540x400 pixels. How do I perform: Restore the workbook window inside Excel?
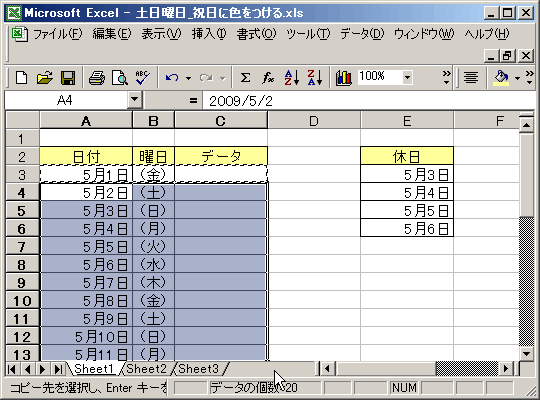[508, 56]
